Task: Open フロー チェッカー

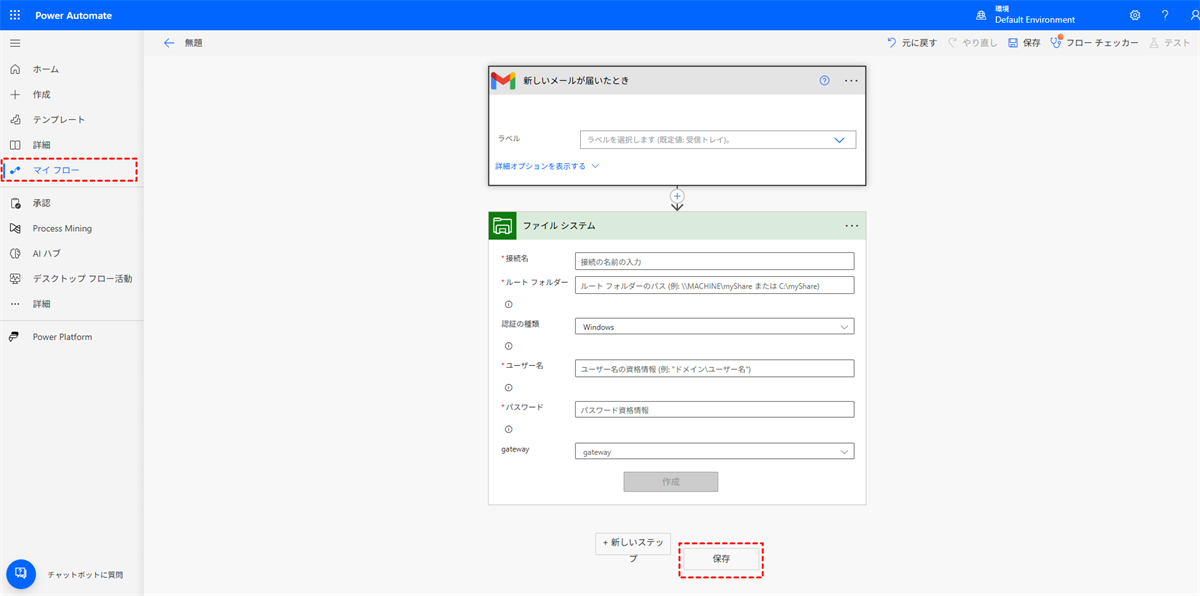Action: tap(1094, 43)
